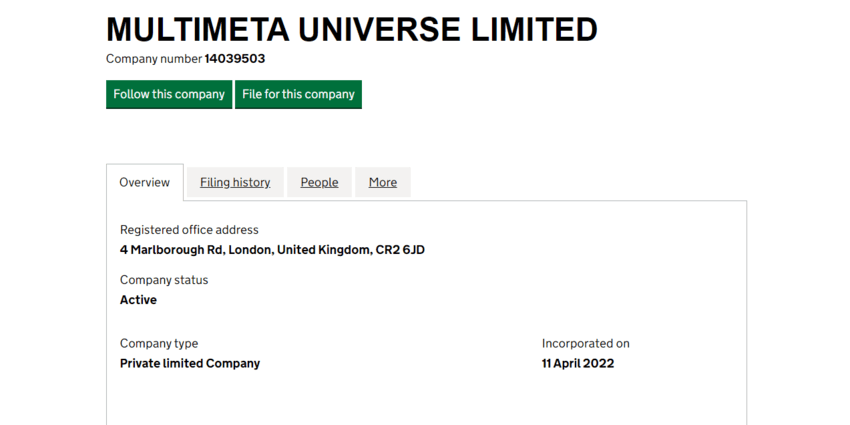Viewport: 850px width, 425px height.
Task: Click the 11 April 2022 incorporation date
Action: pos(578,363)
